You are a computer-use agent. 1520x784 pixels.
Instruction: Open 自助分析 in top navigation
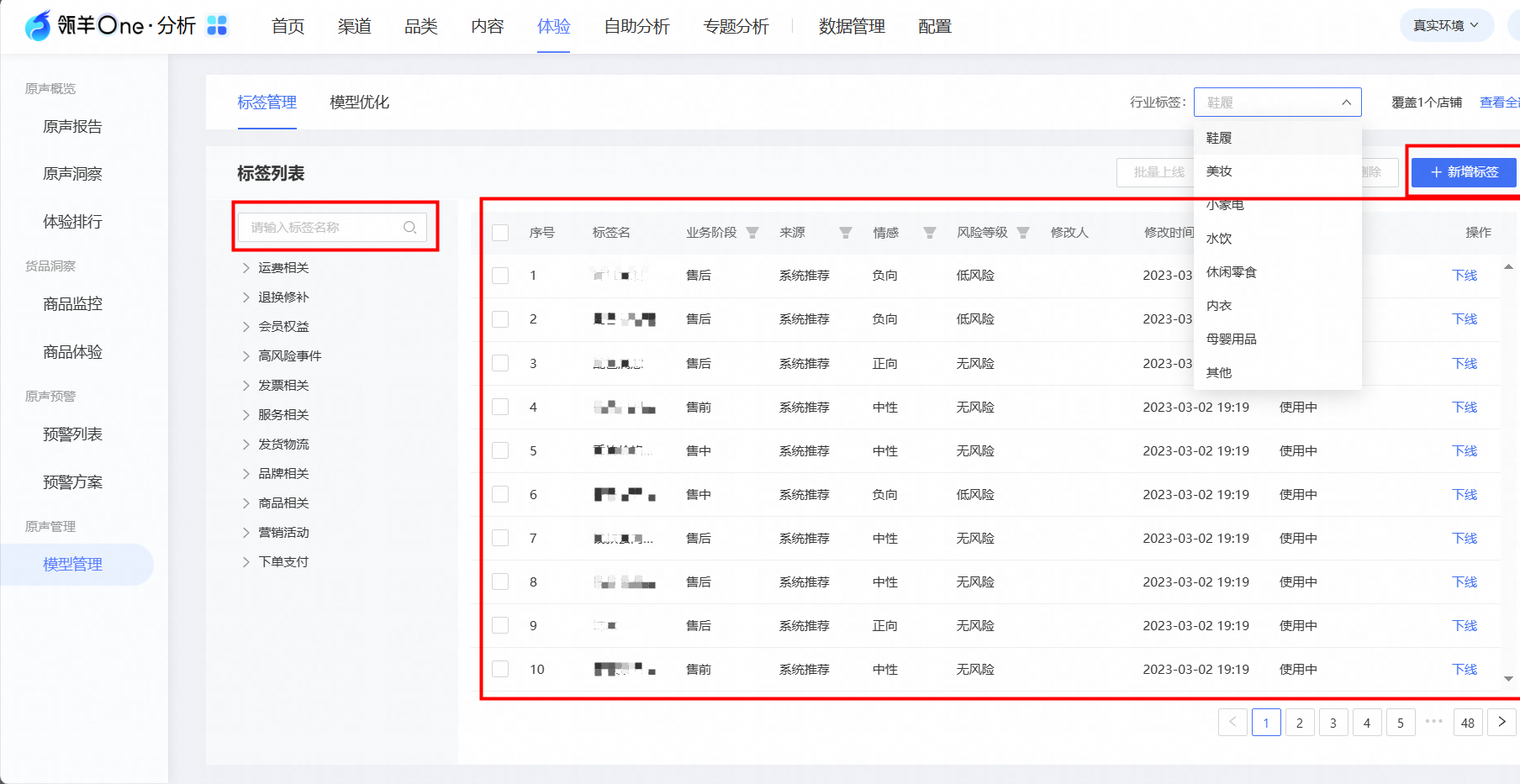637,26
